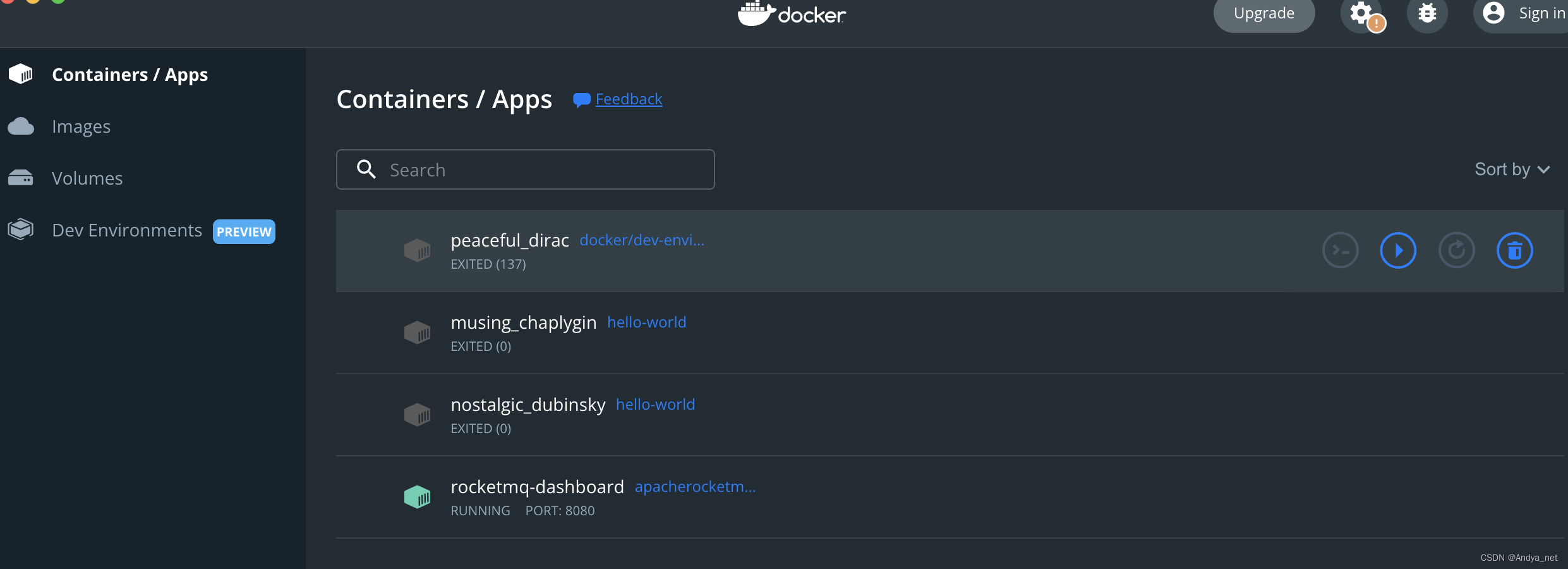
Task: Click the Volumes drive icon in sidebar
Action: pos(21,178)
